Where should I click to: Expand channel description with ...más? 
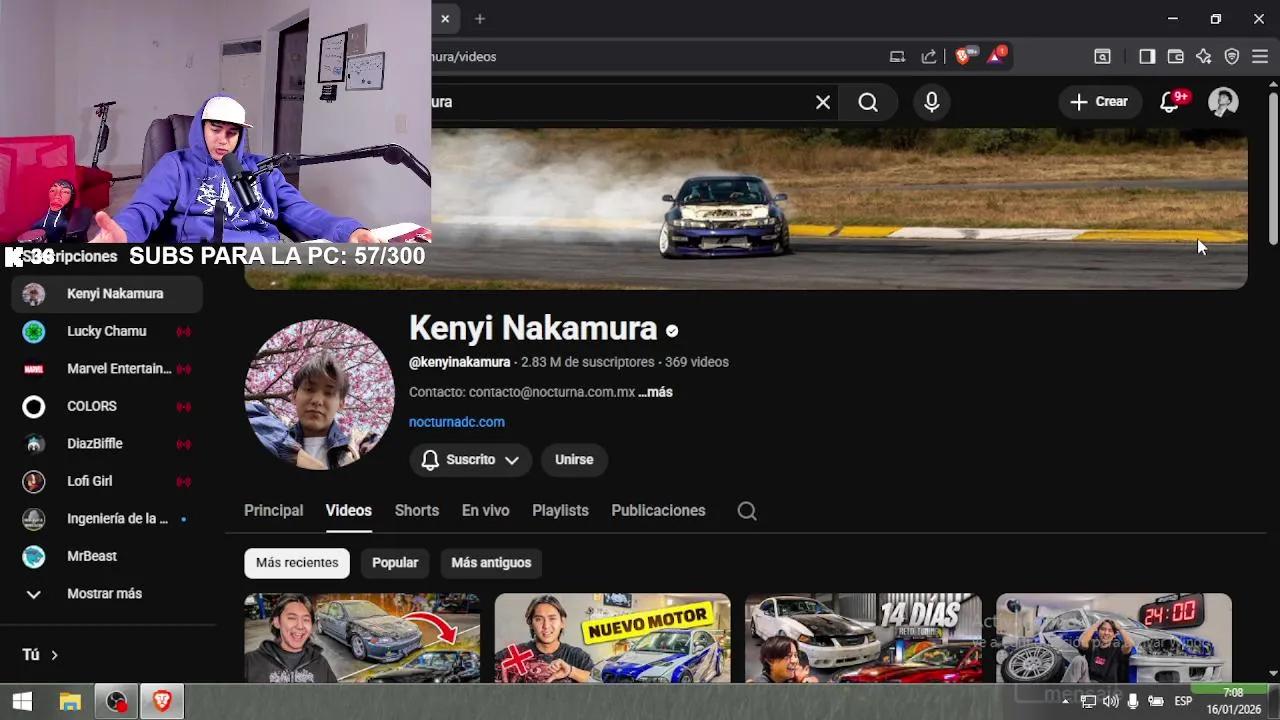pyautogui.click(x=655, y=392)
